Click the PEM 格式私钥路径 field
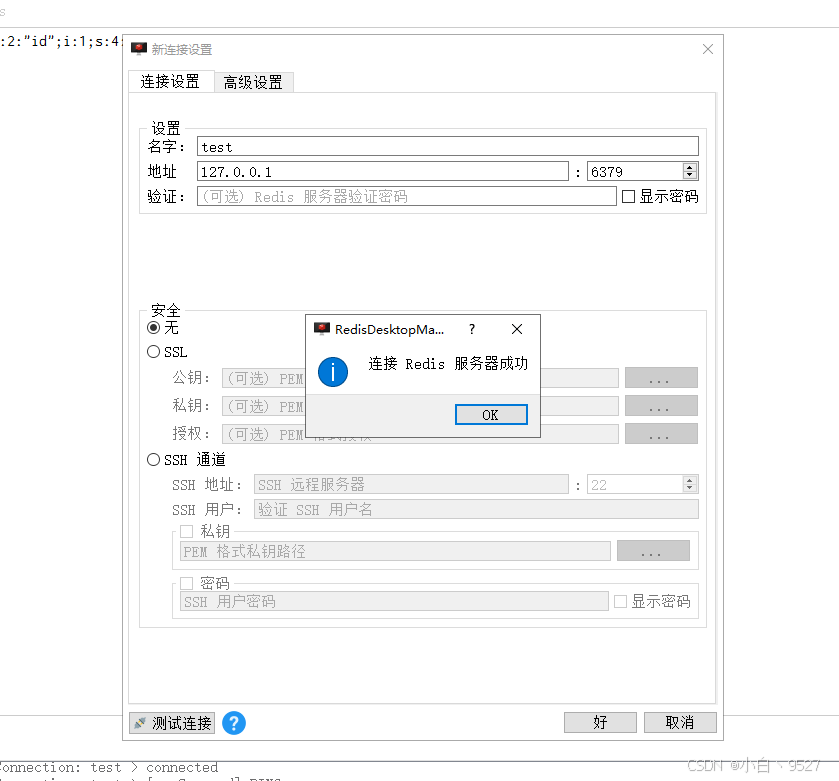 click(395, 551)
